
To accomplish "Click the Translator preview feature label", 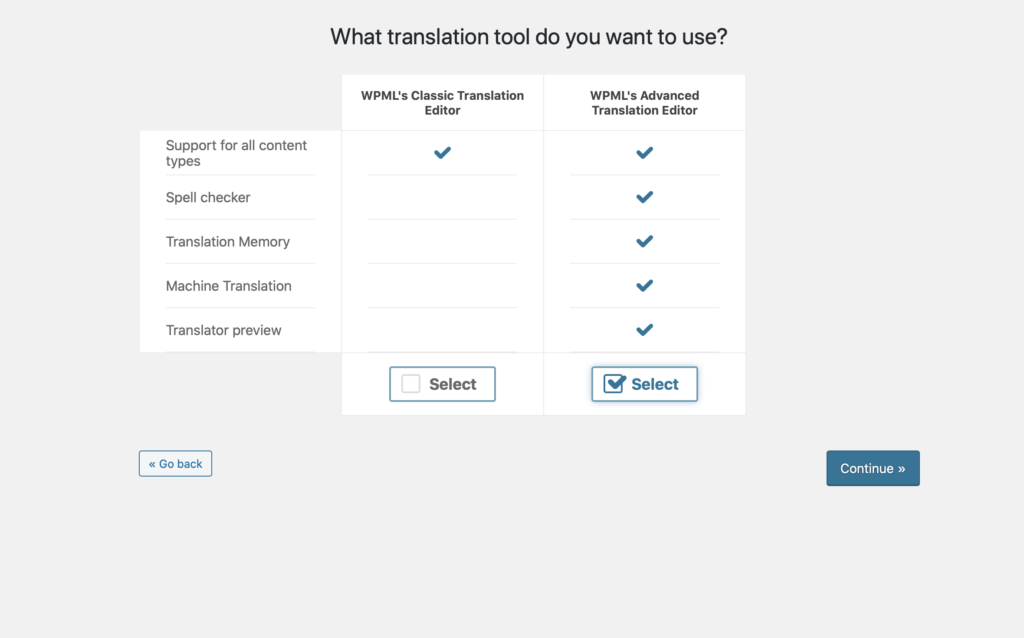I will point(223,330).
